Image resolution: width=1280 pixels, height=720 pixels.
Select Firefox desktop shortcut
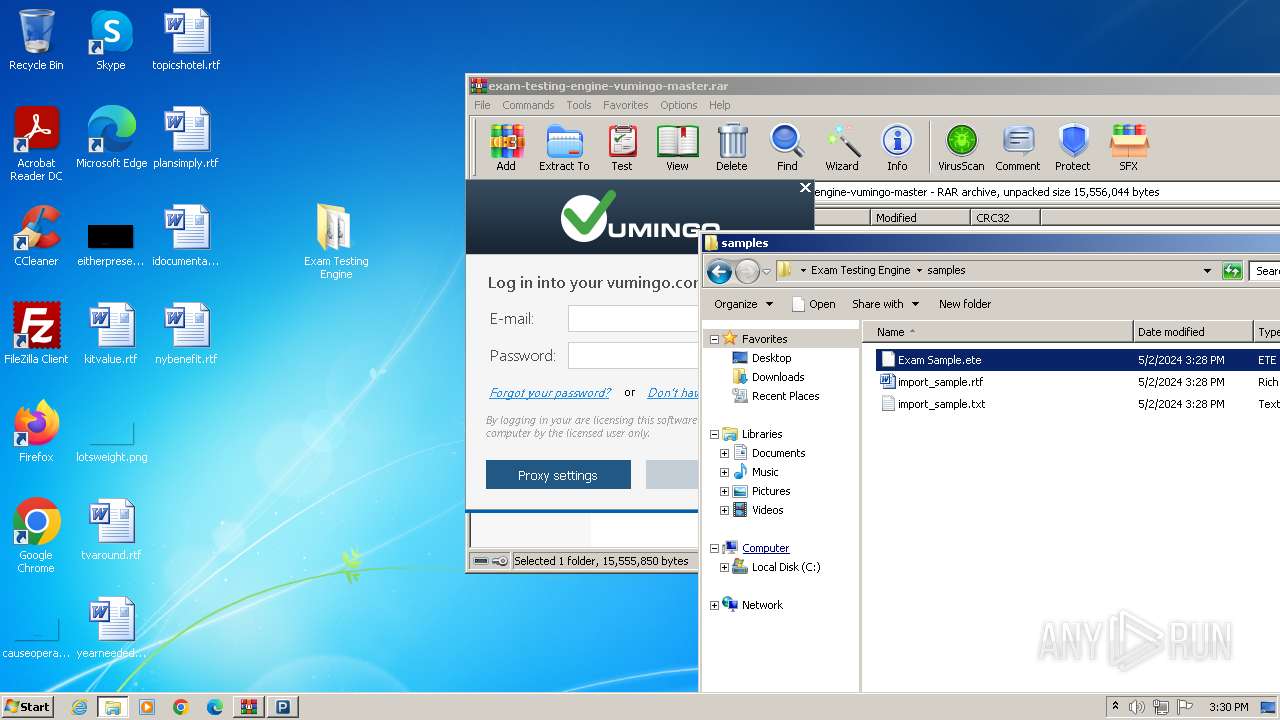pyautogui.click(x=36, y=431)
